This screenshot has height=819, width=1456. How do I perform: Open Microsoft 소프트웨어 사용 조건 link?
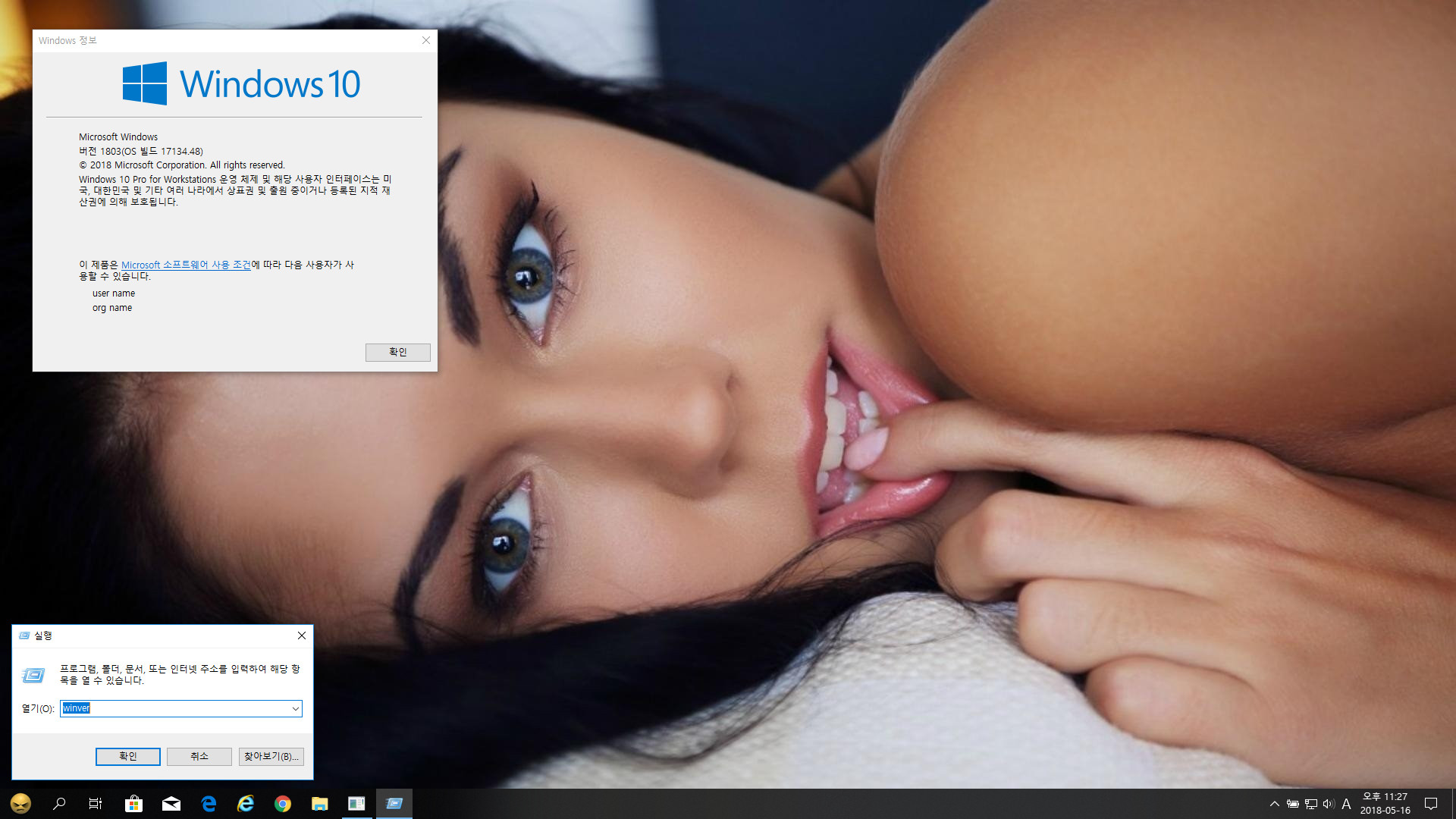click(x=186, y=265)
